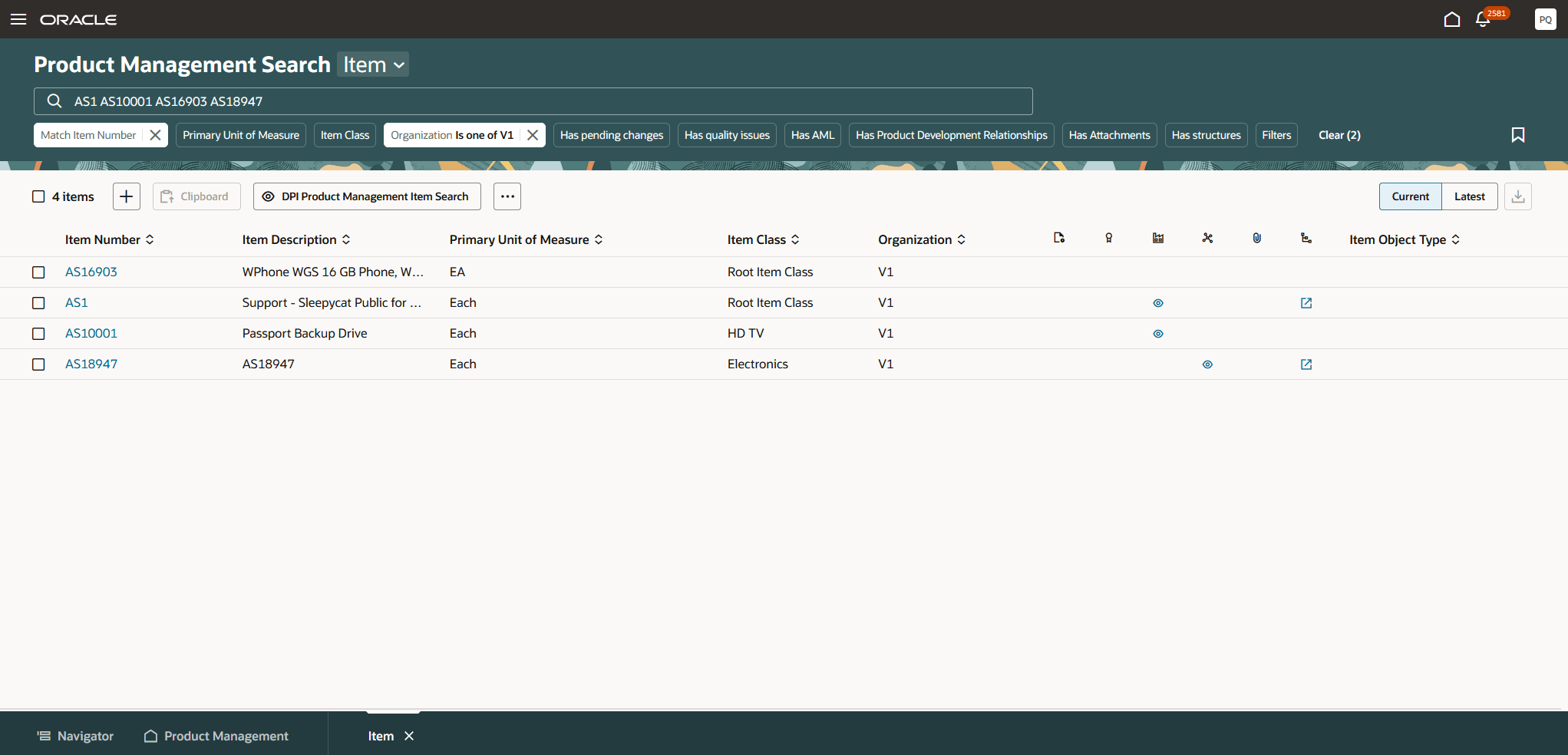This screenshot has width=1568, height=755.
Task: Open the Item search type dropdown
Action: click(373, 64)
